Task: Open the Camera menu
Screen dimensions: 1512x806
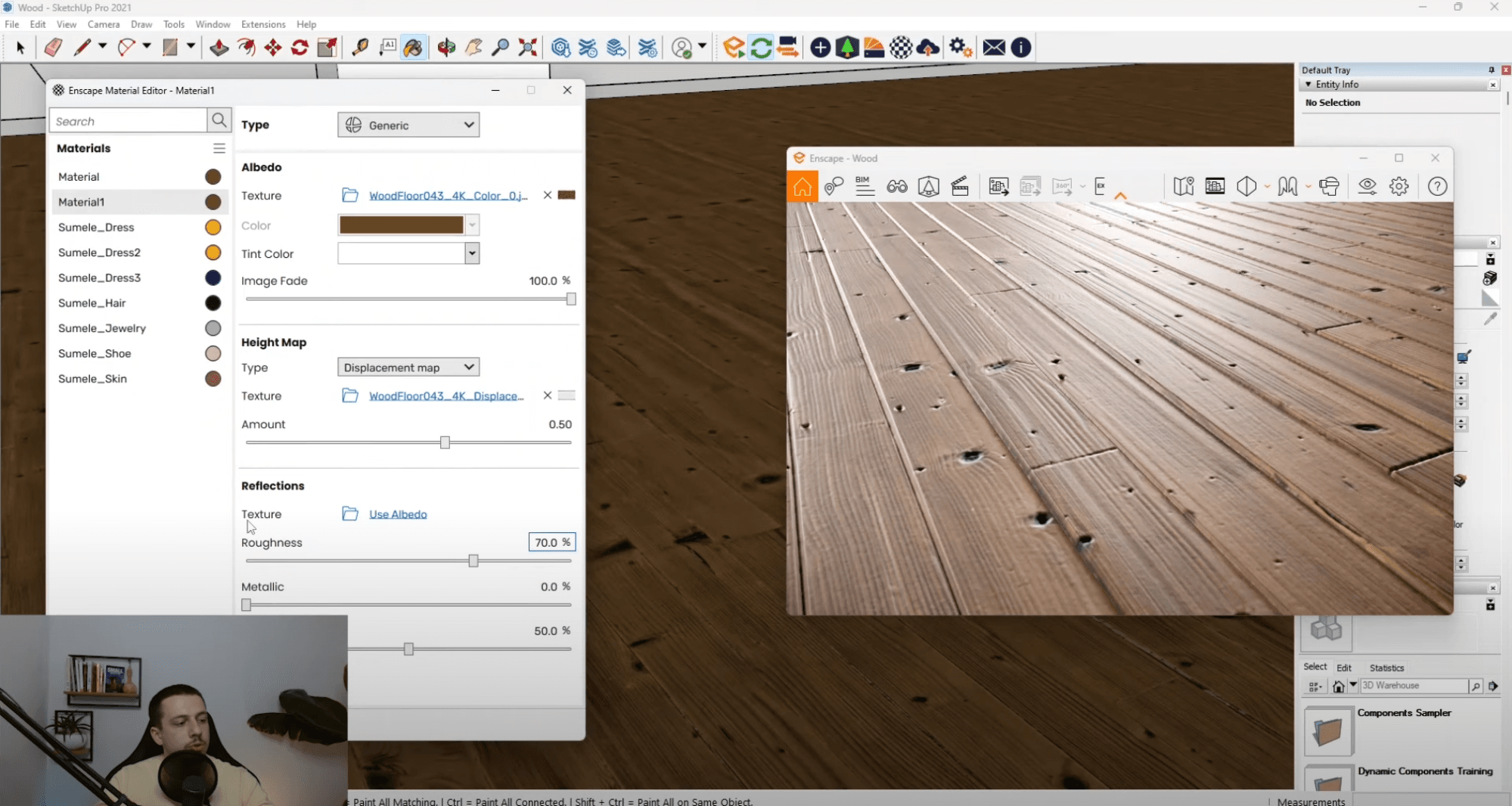Action: pyautogui.click(x=104, y=24)
